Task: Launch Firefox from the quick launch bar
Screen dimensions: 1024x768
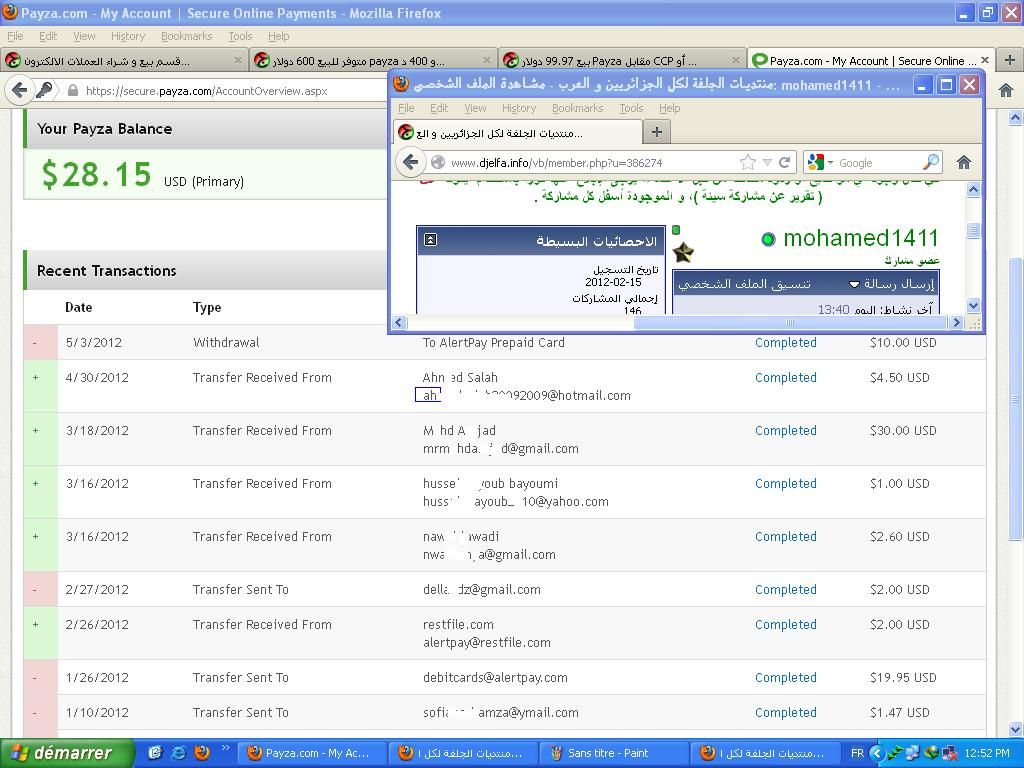Action: pos(202,752)
